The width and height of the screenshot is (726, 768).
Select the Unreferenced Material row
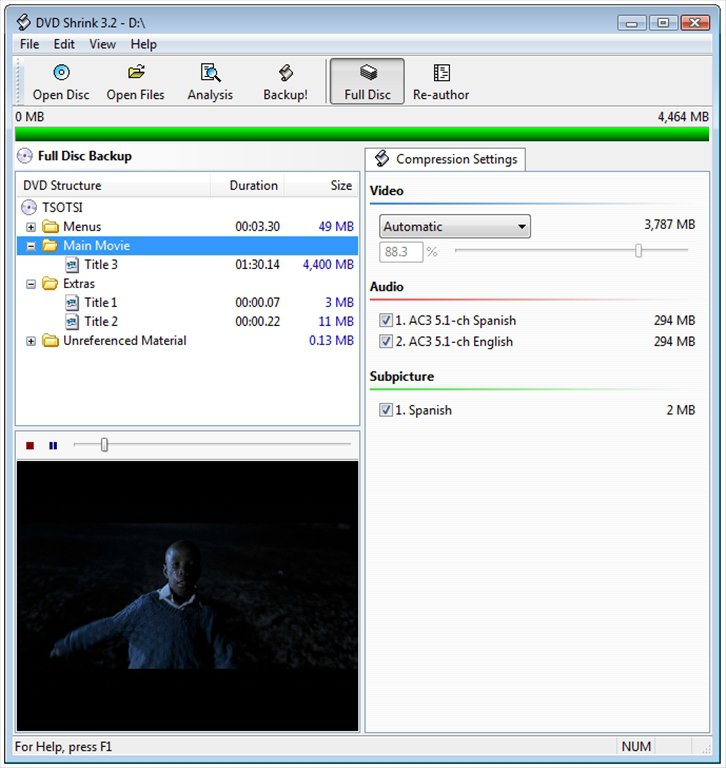click(187, 340)
